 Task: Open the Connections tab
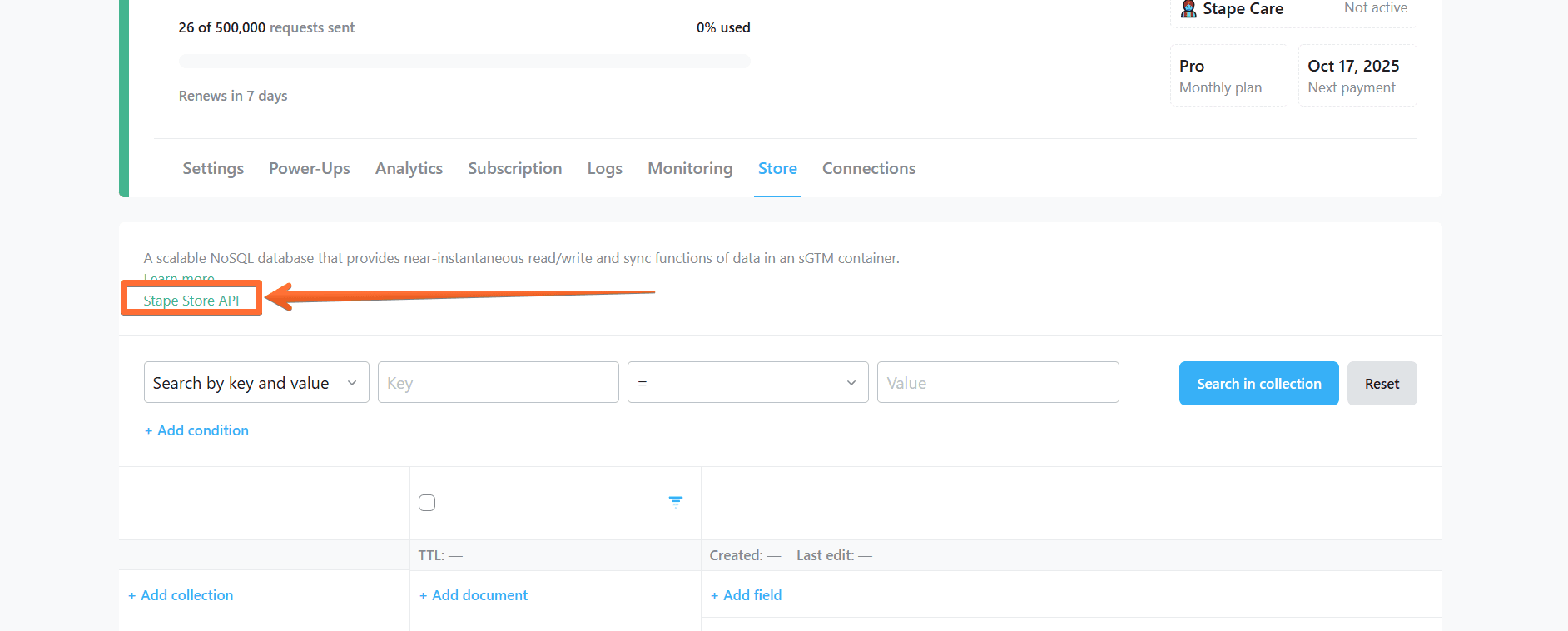(868, 168)
